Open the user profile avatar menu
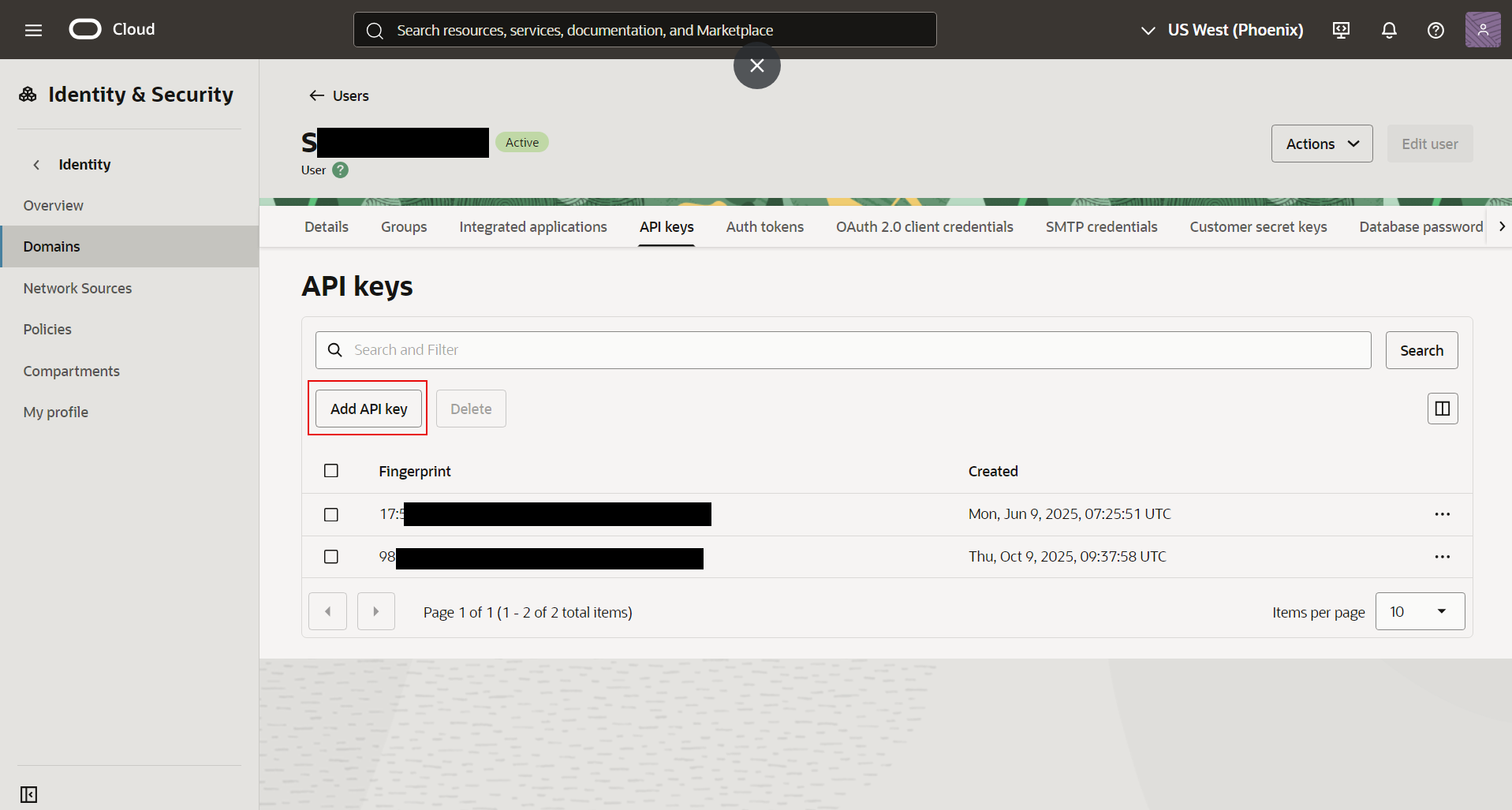This screenshot has width=1512, height=810. click(1482, 30)
